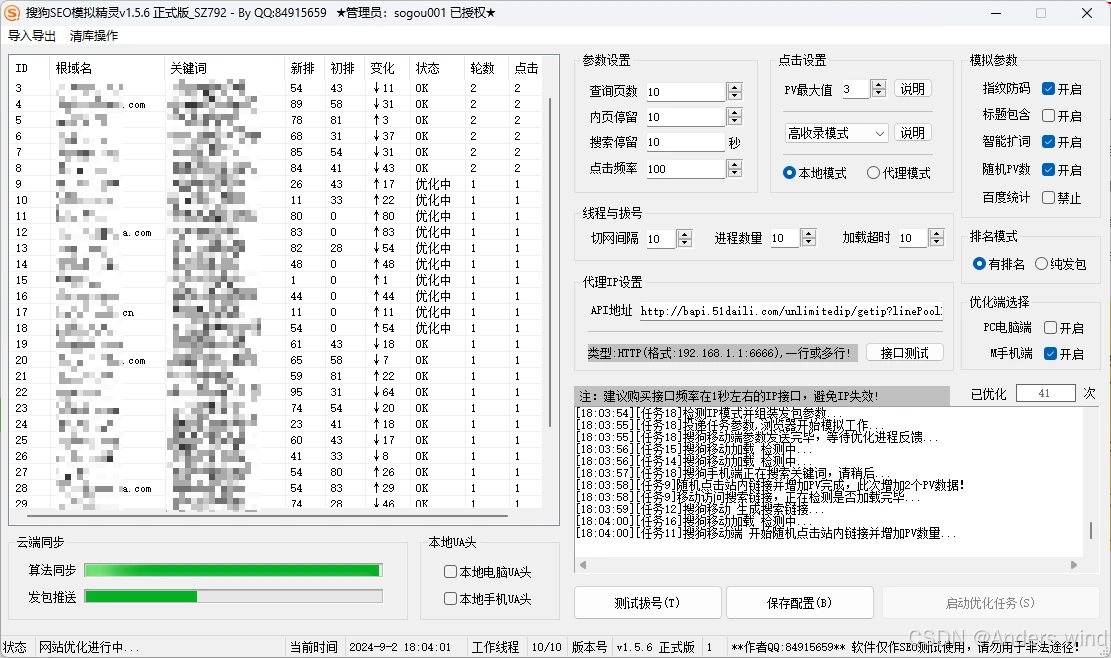Decrease 点击频率 with spinner down arrow
The width and height of the screenshot is (1111, 658).
735,174
